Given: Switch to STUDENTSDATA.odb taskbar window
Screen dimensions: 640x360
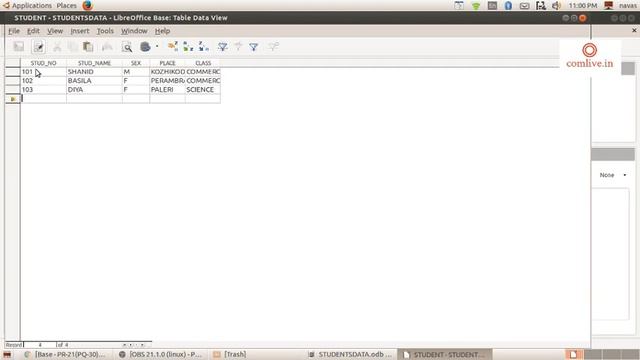Looking at the screenshot, I should click(350, 354).
